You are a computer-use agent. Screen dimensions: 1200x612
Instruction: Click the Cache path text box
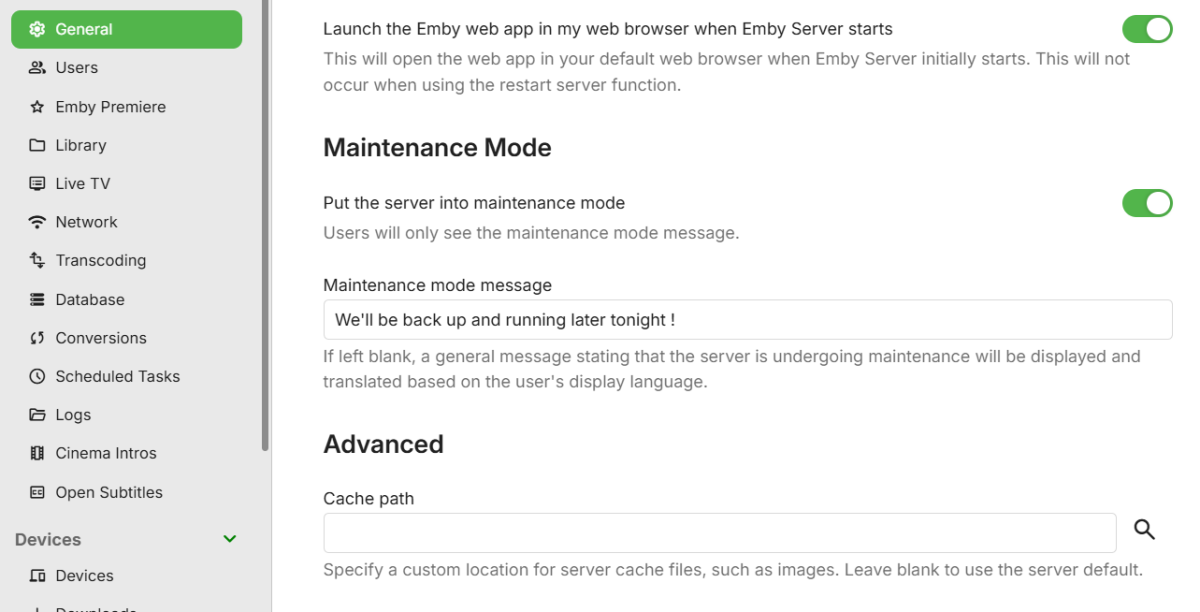[x=719, y=533]
